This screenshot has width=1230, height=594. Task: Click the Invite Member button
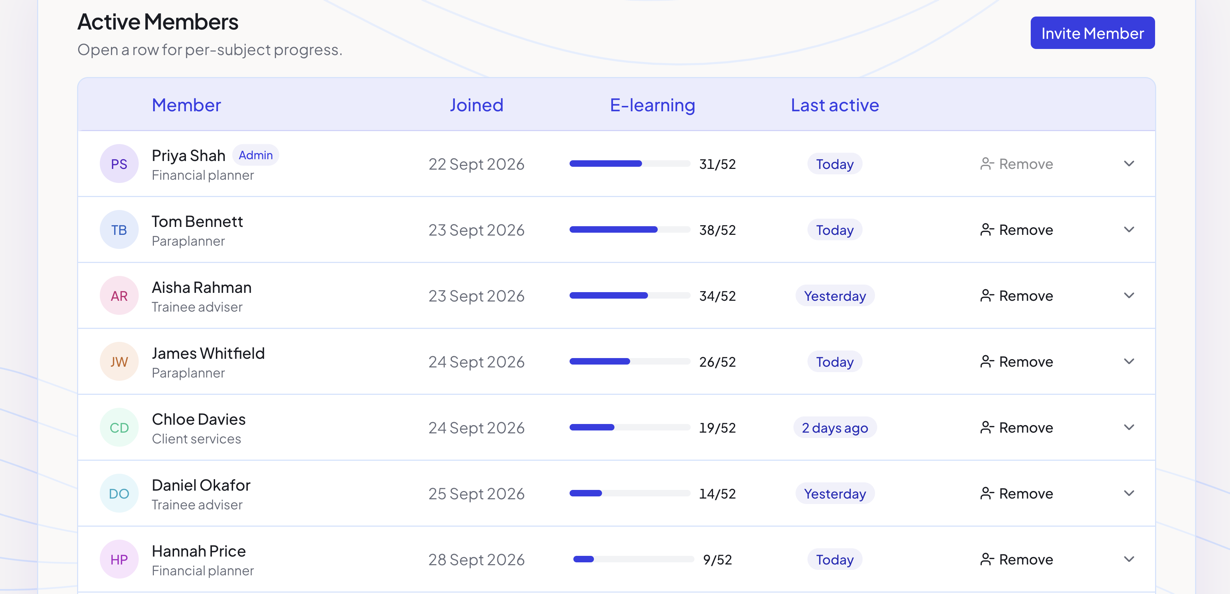point(1093,33)
